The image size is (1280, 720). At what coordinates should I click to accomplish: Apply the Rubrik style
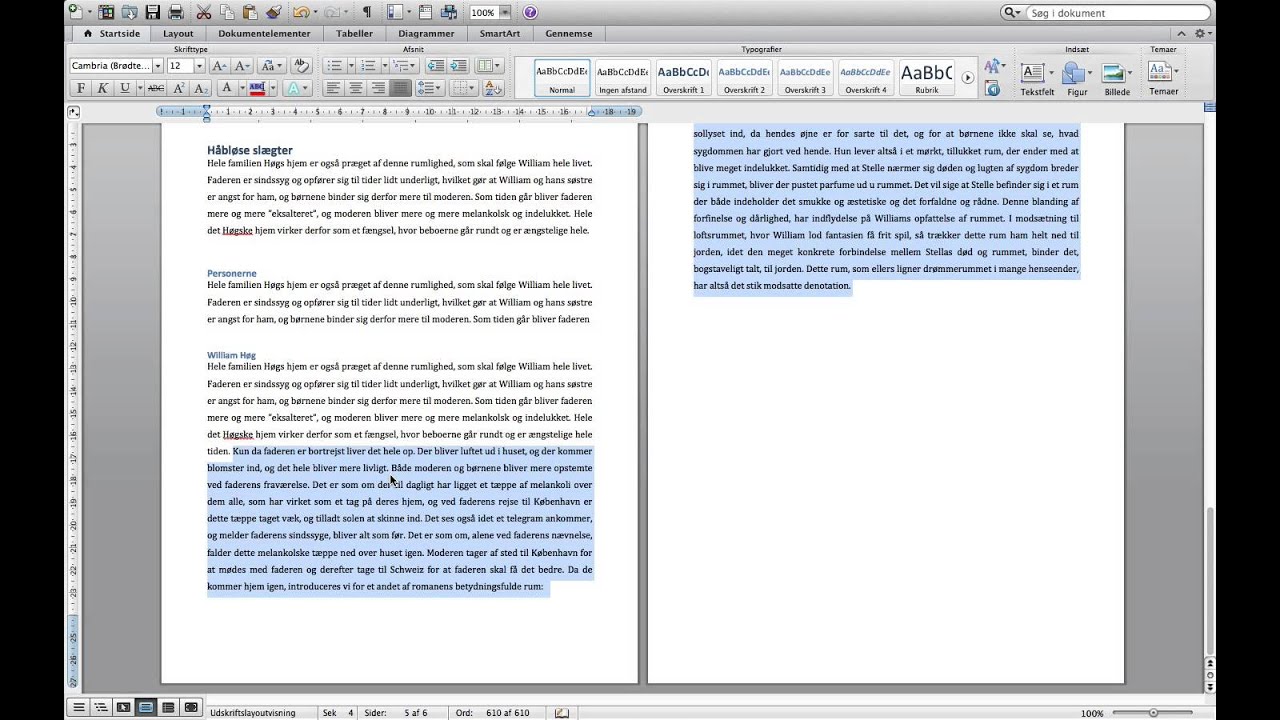click(926, 77)
